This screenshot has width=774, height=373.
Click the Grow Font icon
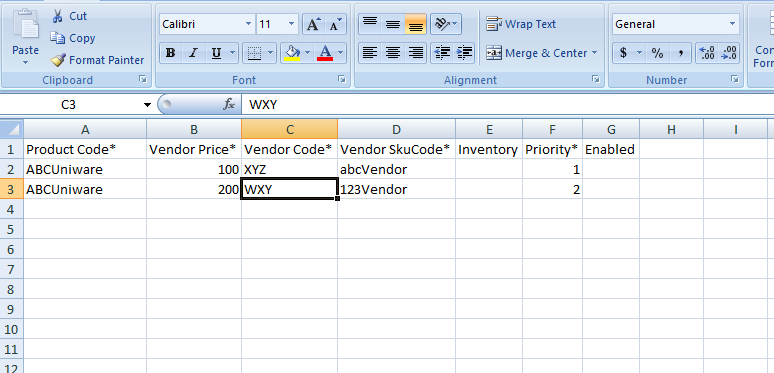[313, 24]
